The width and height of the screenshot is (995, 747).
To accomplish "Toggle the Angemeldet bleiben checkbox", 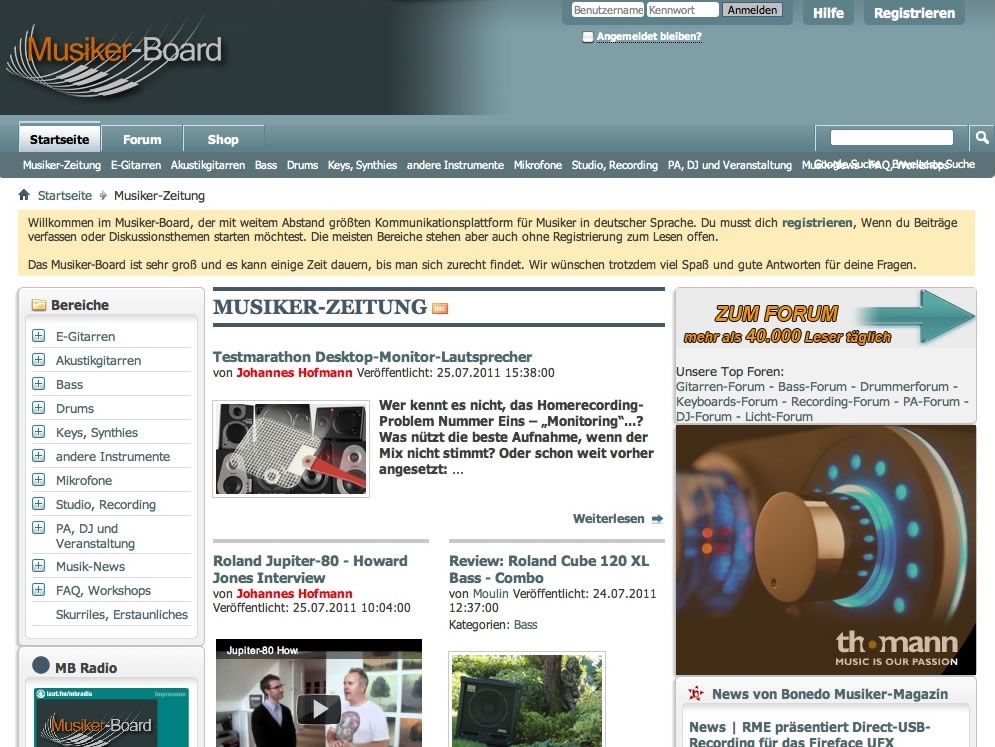I will 588,37.
